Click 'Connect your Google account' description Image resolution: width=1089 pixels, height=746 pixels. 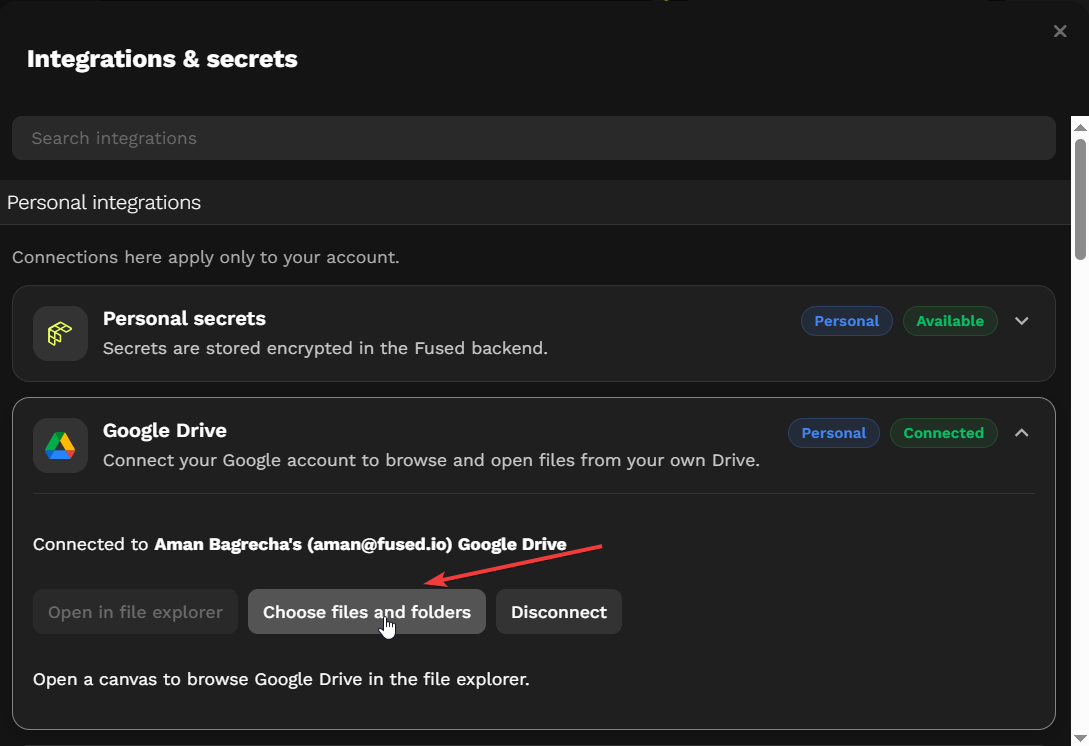pyautogui.click(x=431, y=461)
